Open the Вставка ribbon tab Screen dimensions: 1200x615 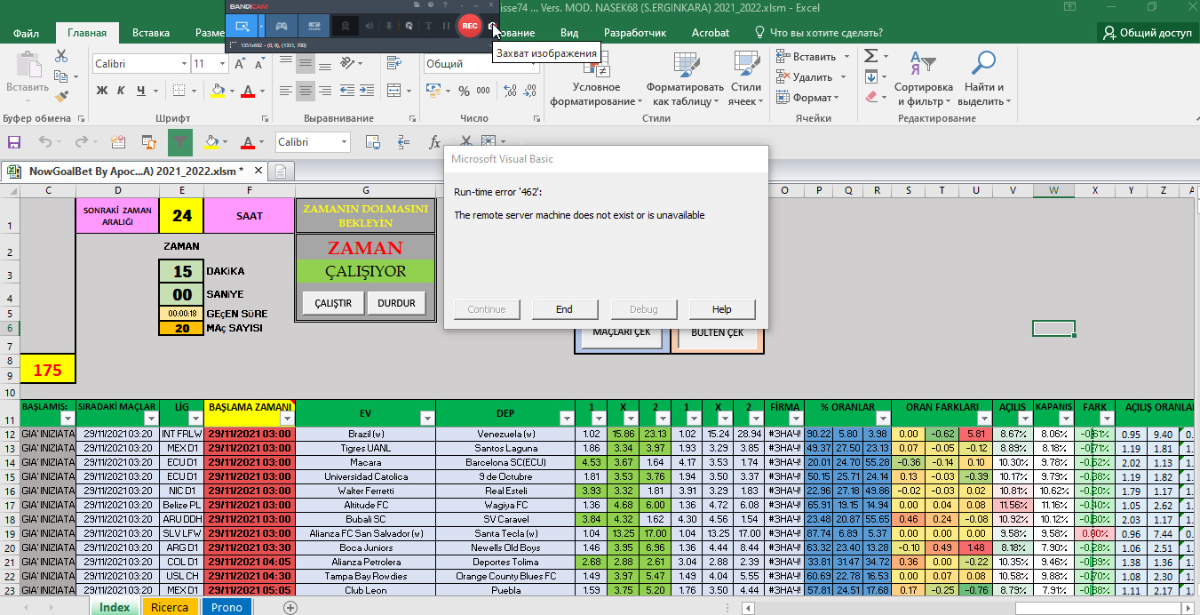click(150, 33)
